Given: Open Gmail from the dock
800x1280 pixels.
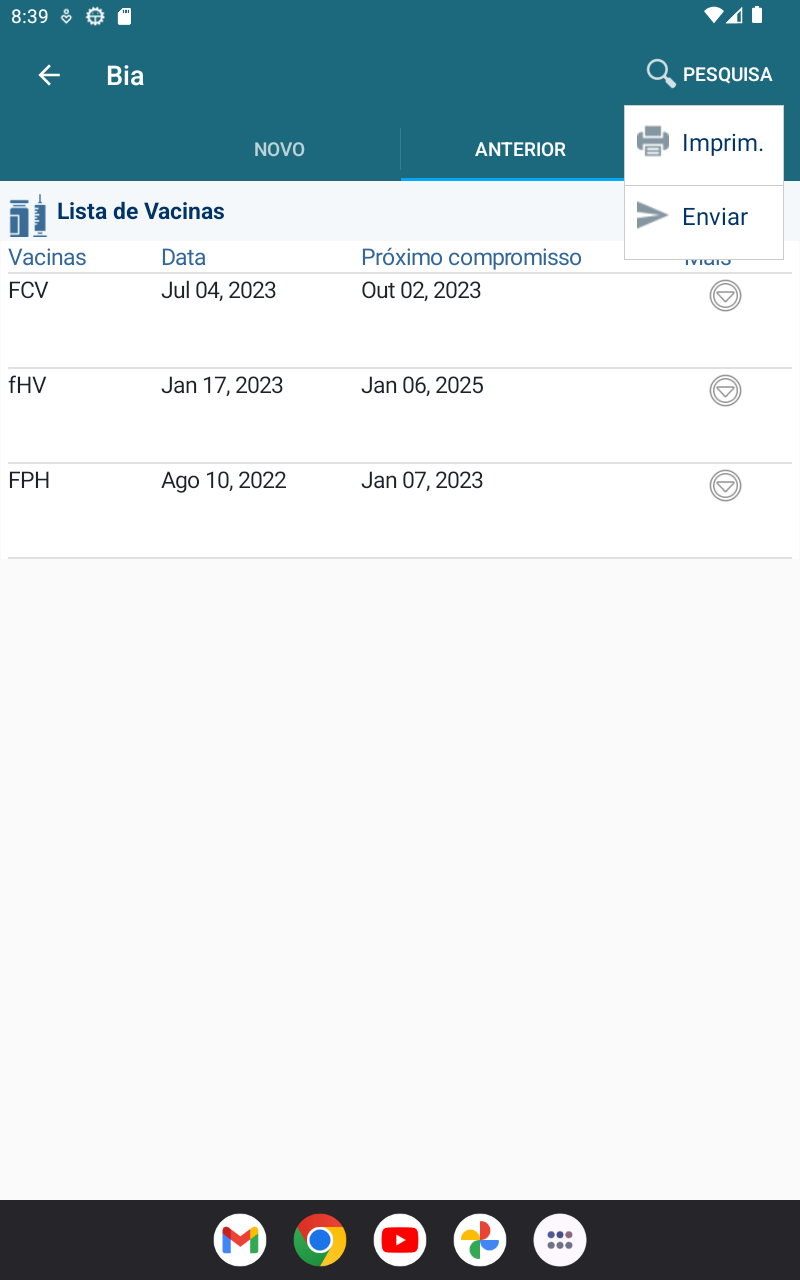Looking at the screenshot, I should [x=240, y=1240].
